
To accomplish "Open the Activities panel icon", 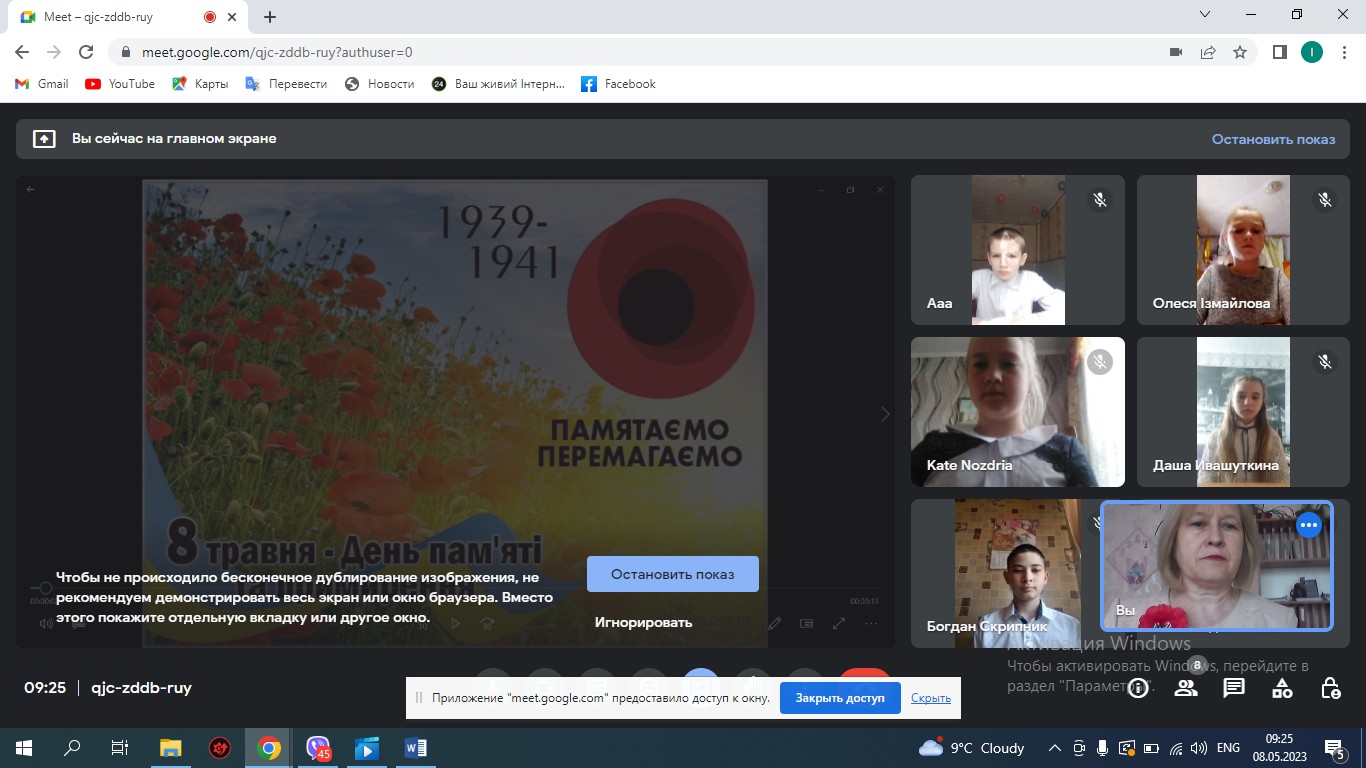I will tap(1282, 687).
